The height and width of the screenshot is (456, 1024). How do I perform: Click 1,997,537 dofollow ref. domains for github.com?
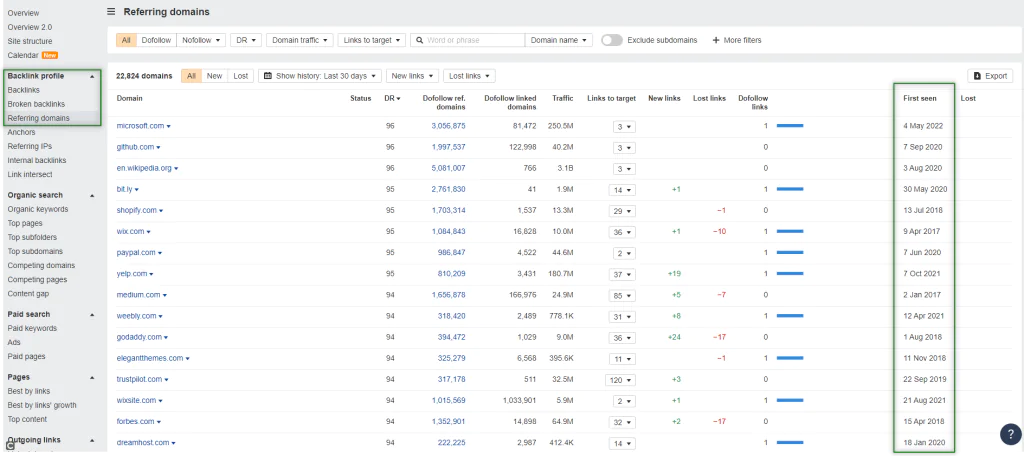448,147
